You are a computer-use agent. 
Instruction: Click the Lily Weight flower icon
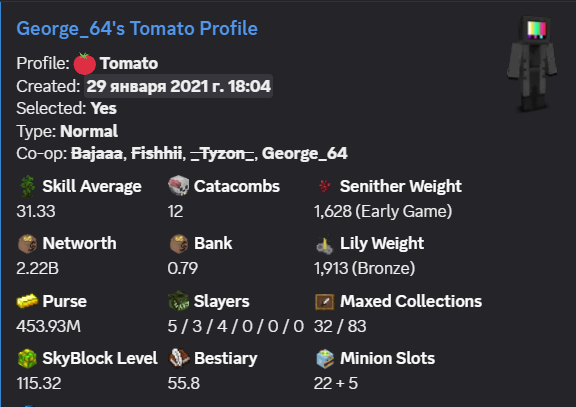[325, 245]
